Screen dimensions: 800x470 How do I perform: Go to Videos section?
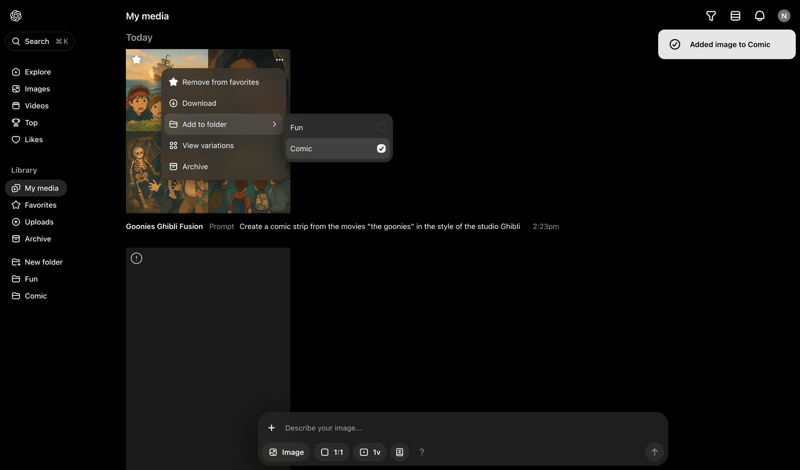(30, 106)
